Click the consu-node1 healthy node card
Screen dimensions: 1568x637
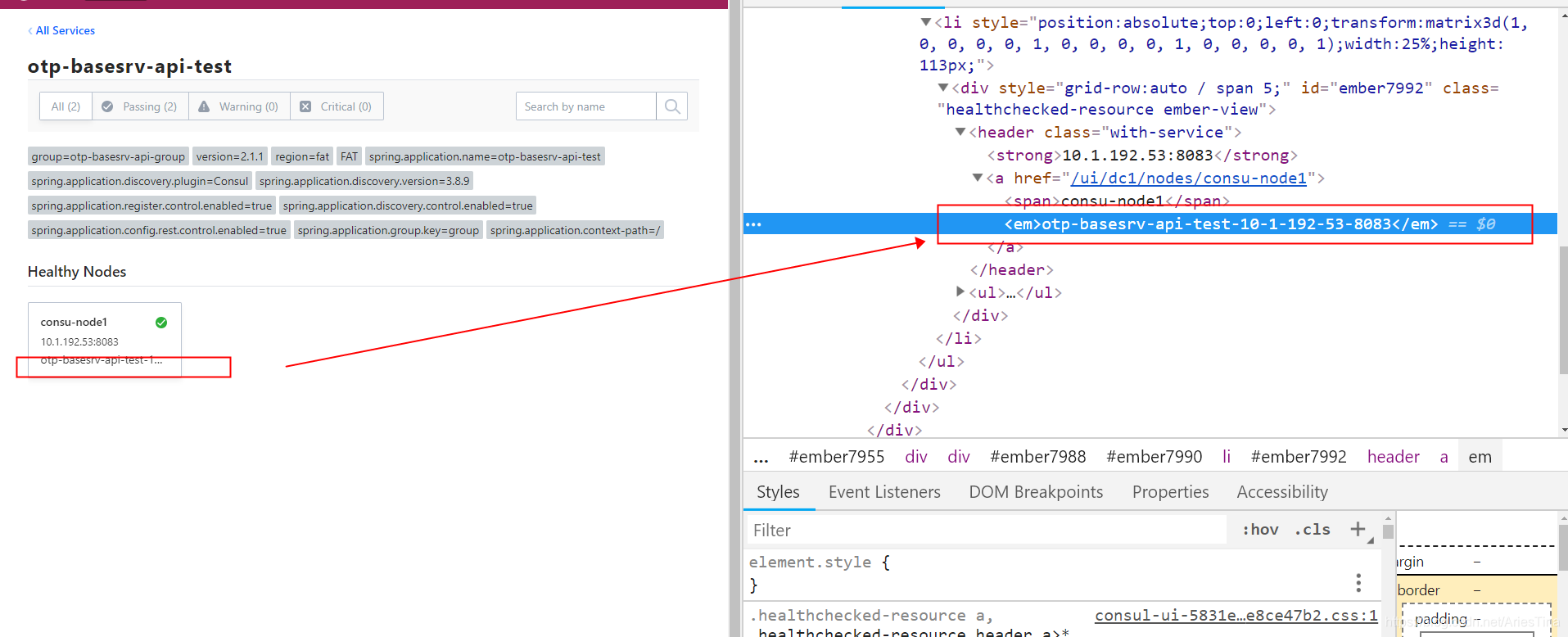tap(105, 340)
